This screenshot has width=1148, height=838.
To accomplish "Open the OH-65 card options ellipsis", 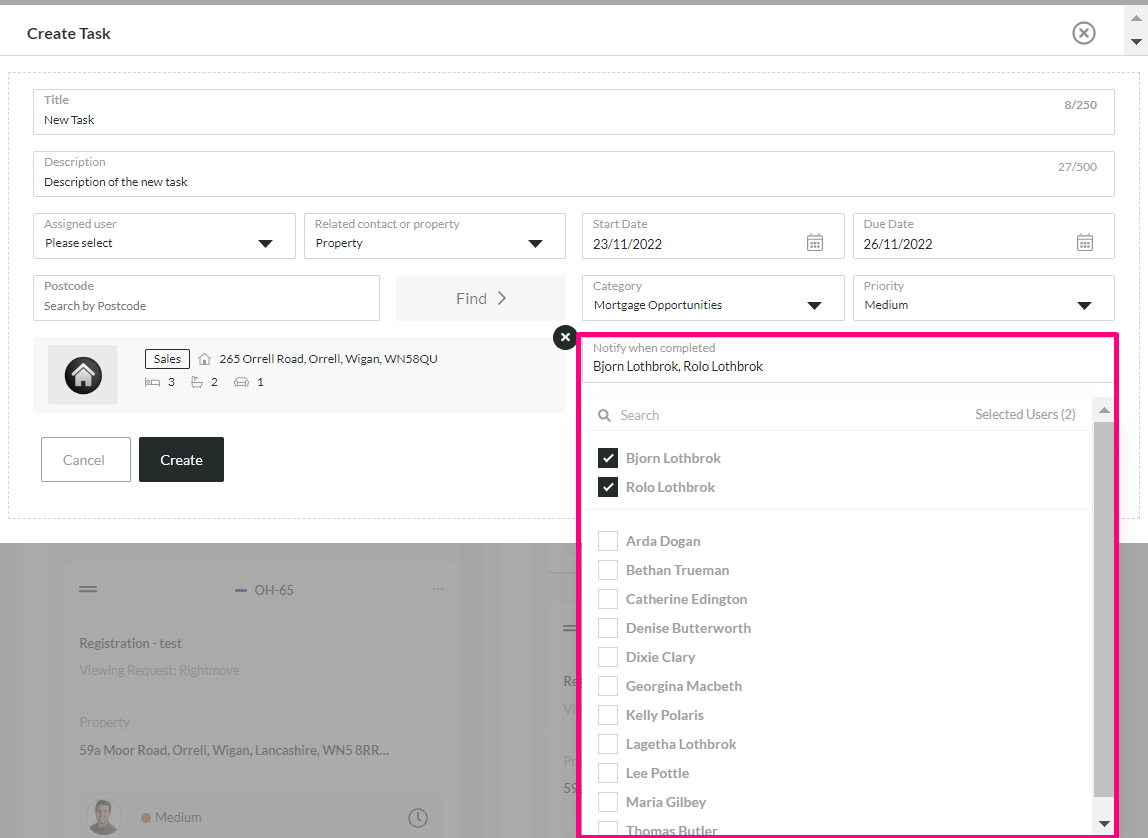I will click(438, 589).
